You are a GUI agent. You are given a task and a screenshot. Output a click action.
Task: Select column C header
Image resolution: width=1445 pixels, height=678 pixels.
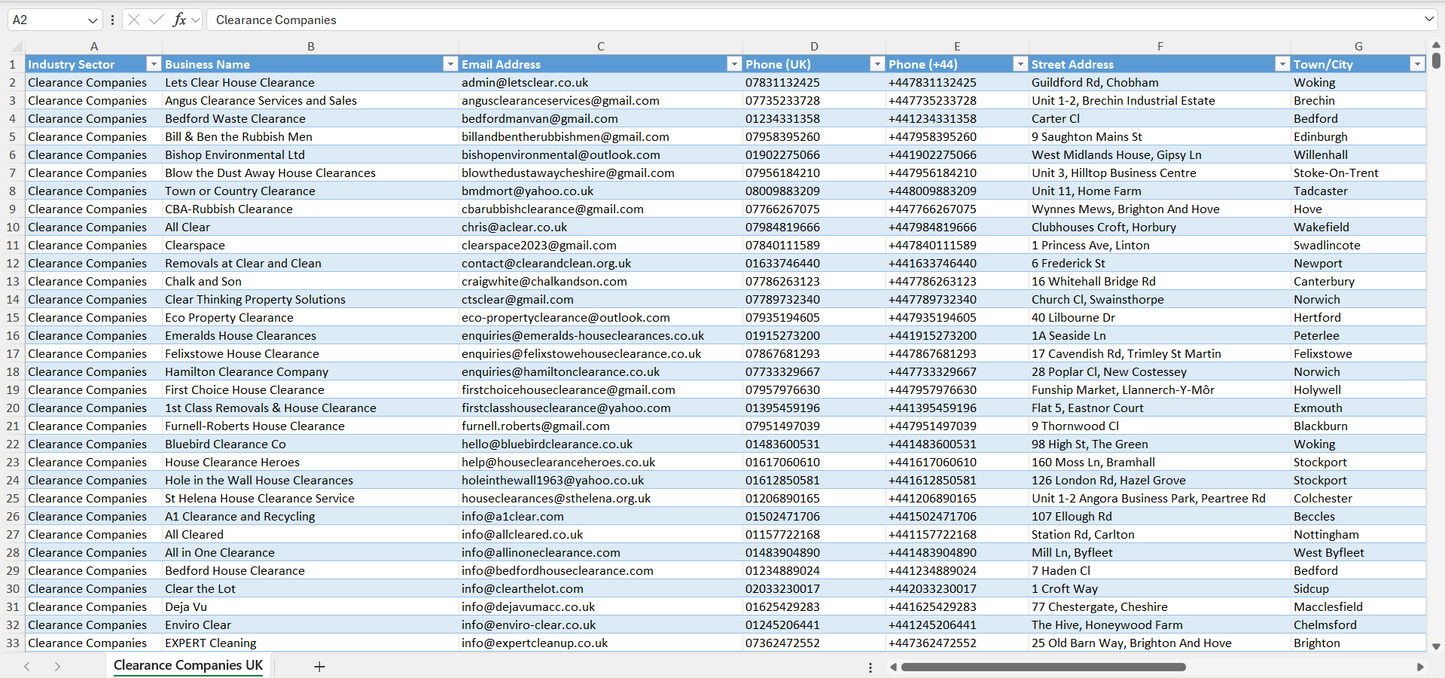tap(601, 47)
